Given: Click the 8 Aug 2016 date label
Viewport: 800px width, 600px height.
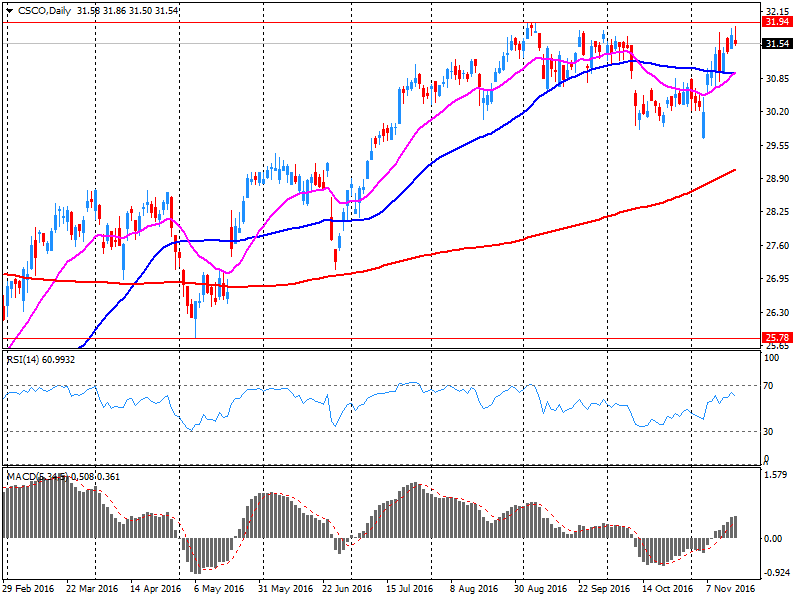Looking at the screenshot, I should (474, 588).
